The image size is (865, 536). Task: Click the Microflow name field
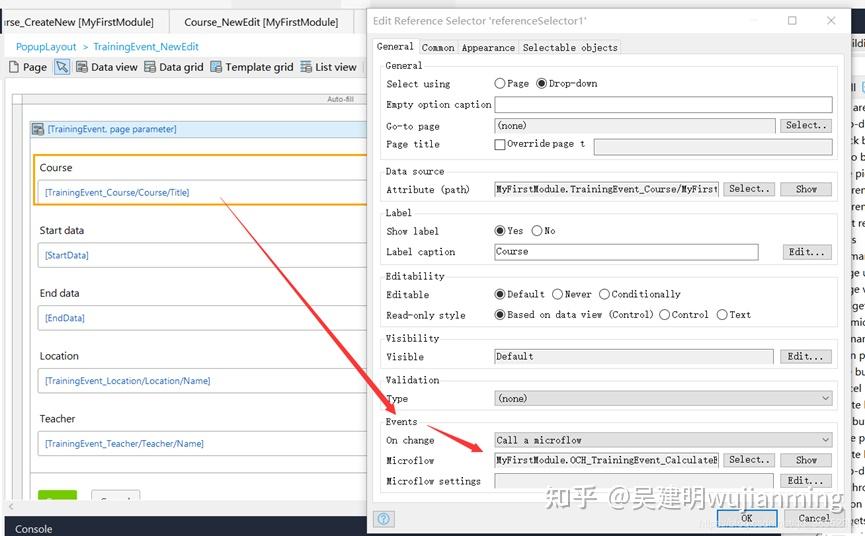click(x=606, y=460)
